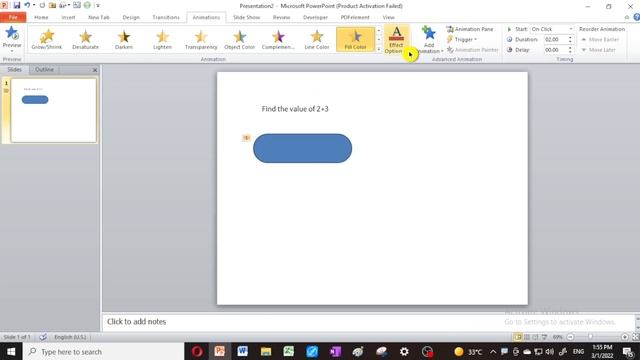Open the Windows Start menu
Viewport: 640px width, 360px height.
coord(11,351)
